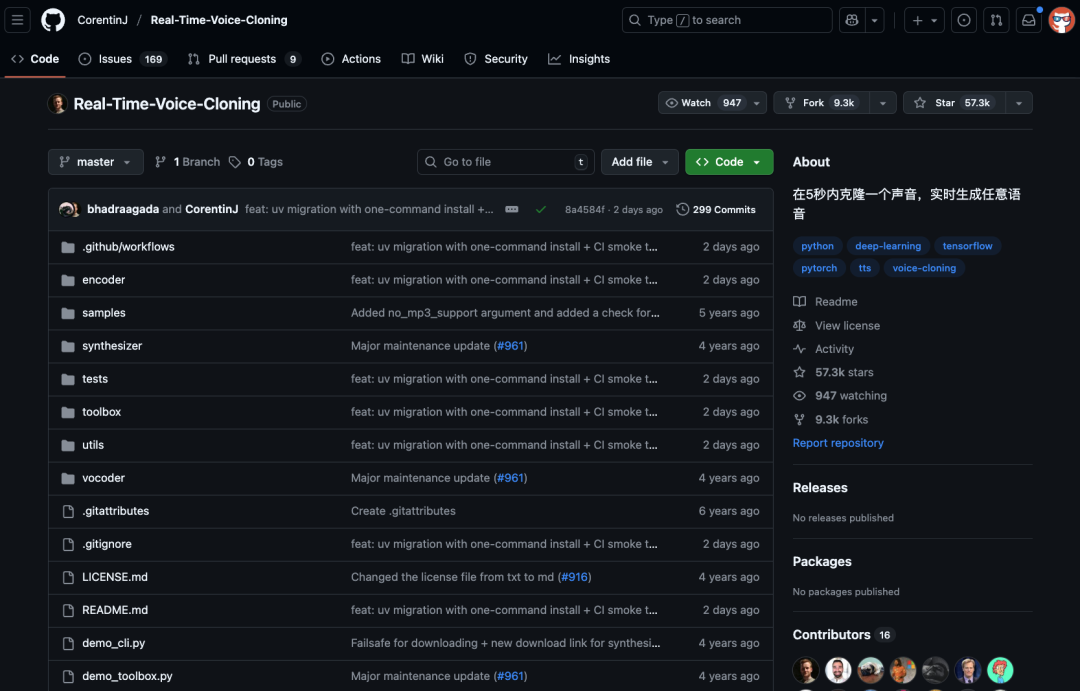The image size is (1080, 691).
Task: Open the README.md file
Action: (x=115, y=610)
